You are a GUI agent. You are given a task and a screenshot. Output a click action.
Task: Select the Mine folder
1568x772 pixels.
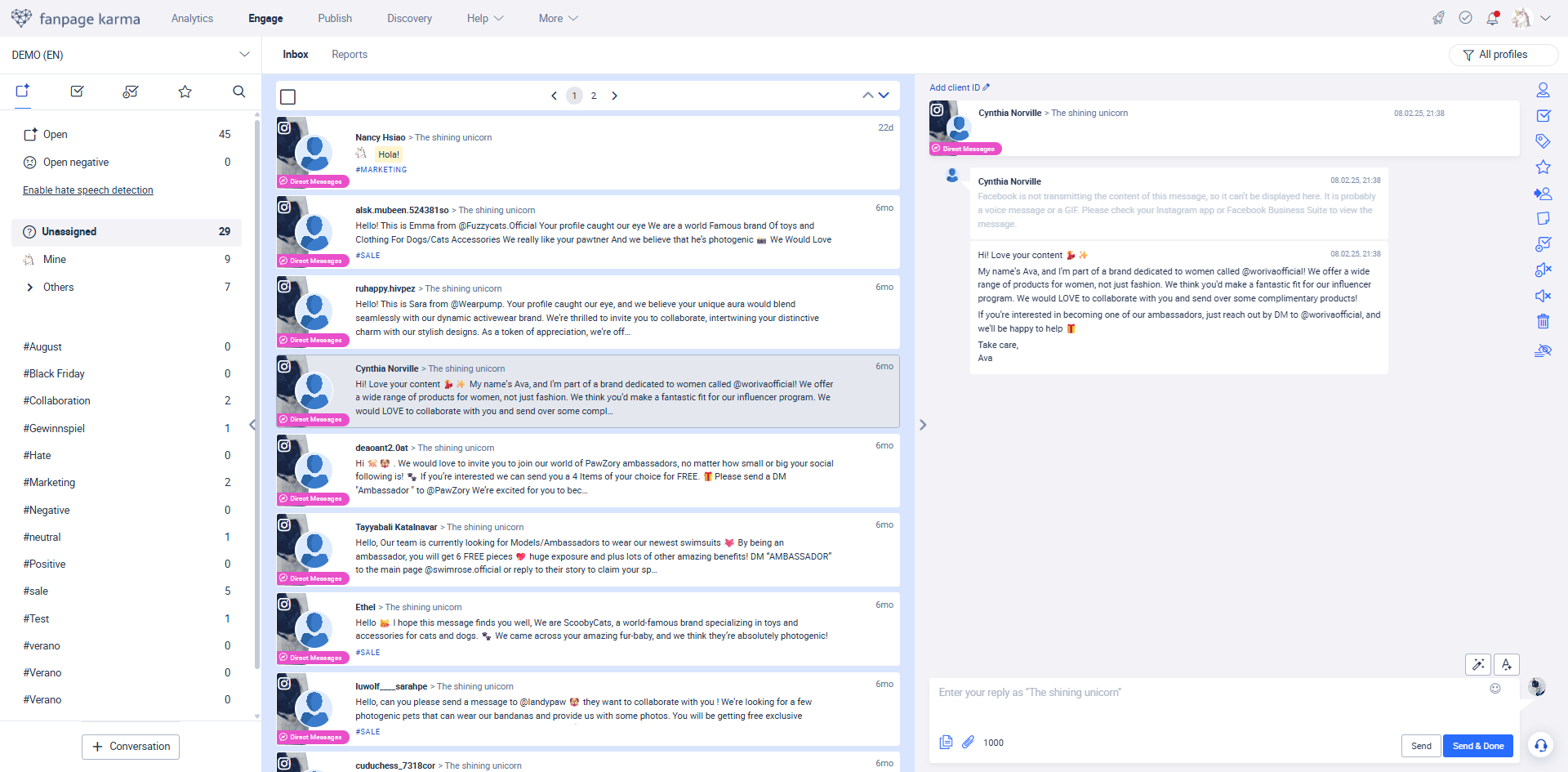[127, 260]
